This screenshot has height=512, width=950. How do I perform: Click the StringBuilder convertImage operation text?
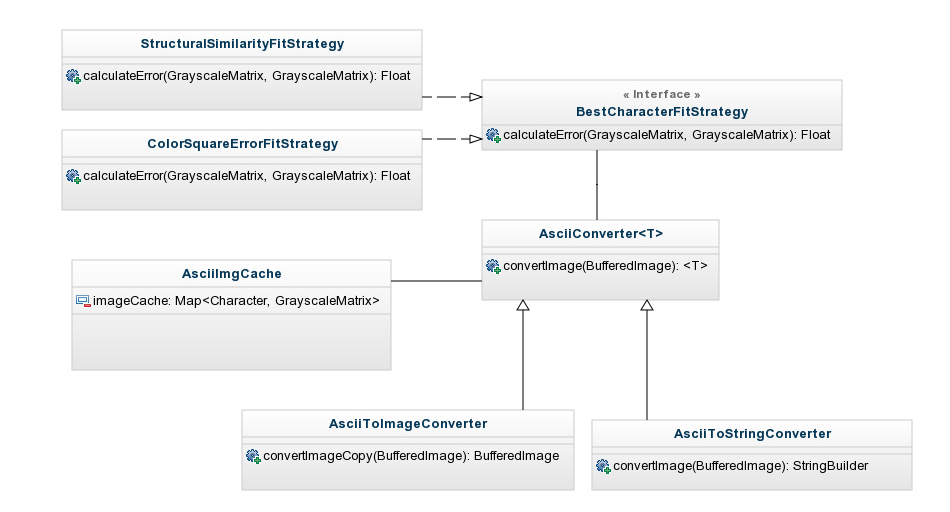tap(740, 466)
